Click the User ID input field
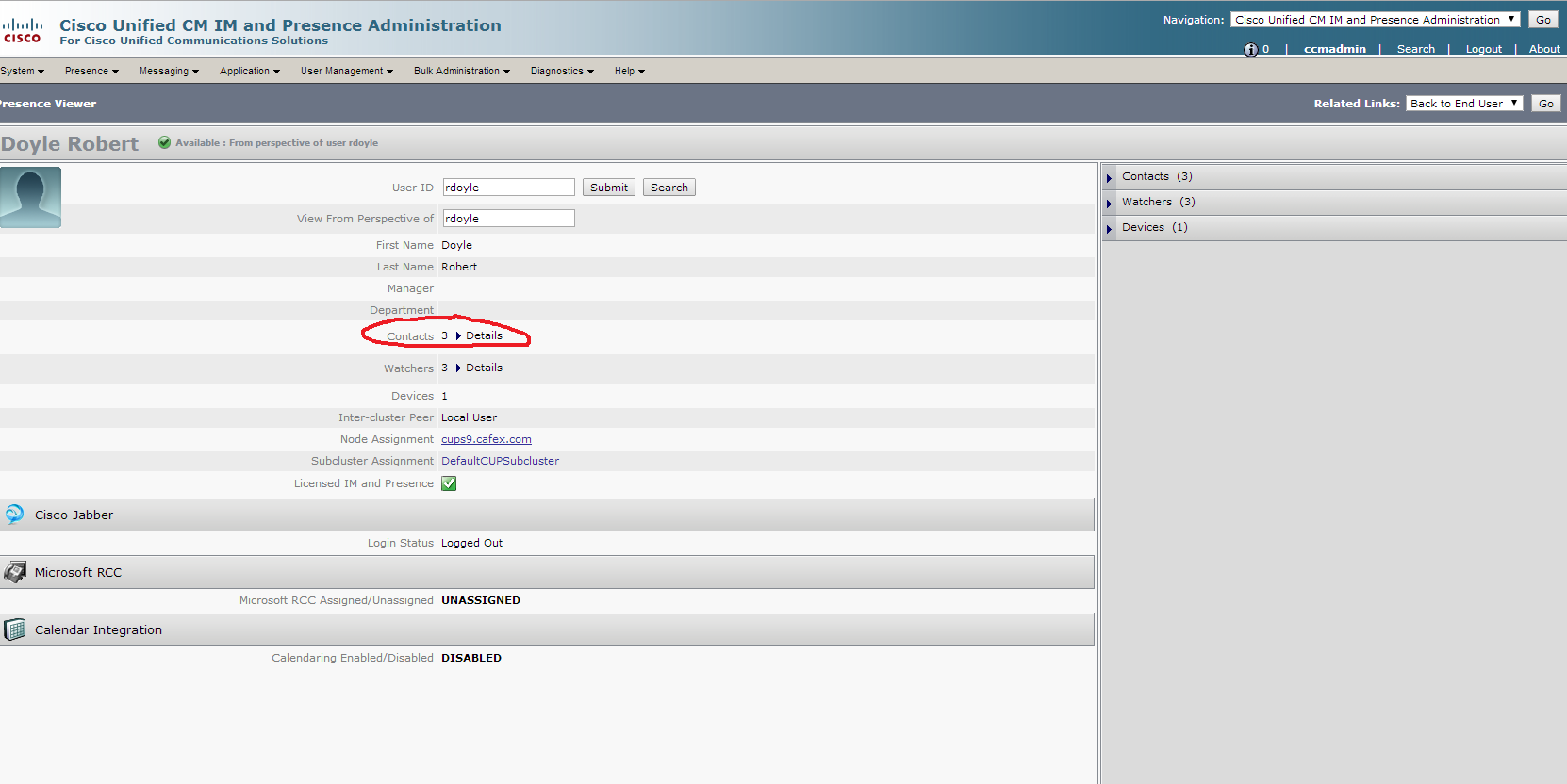The height and width of the screenshot is (784, 1567). point(508,188)
